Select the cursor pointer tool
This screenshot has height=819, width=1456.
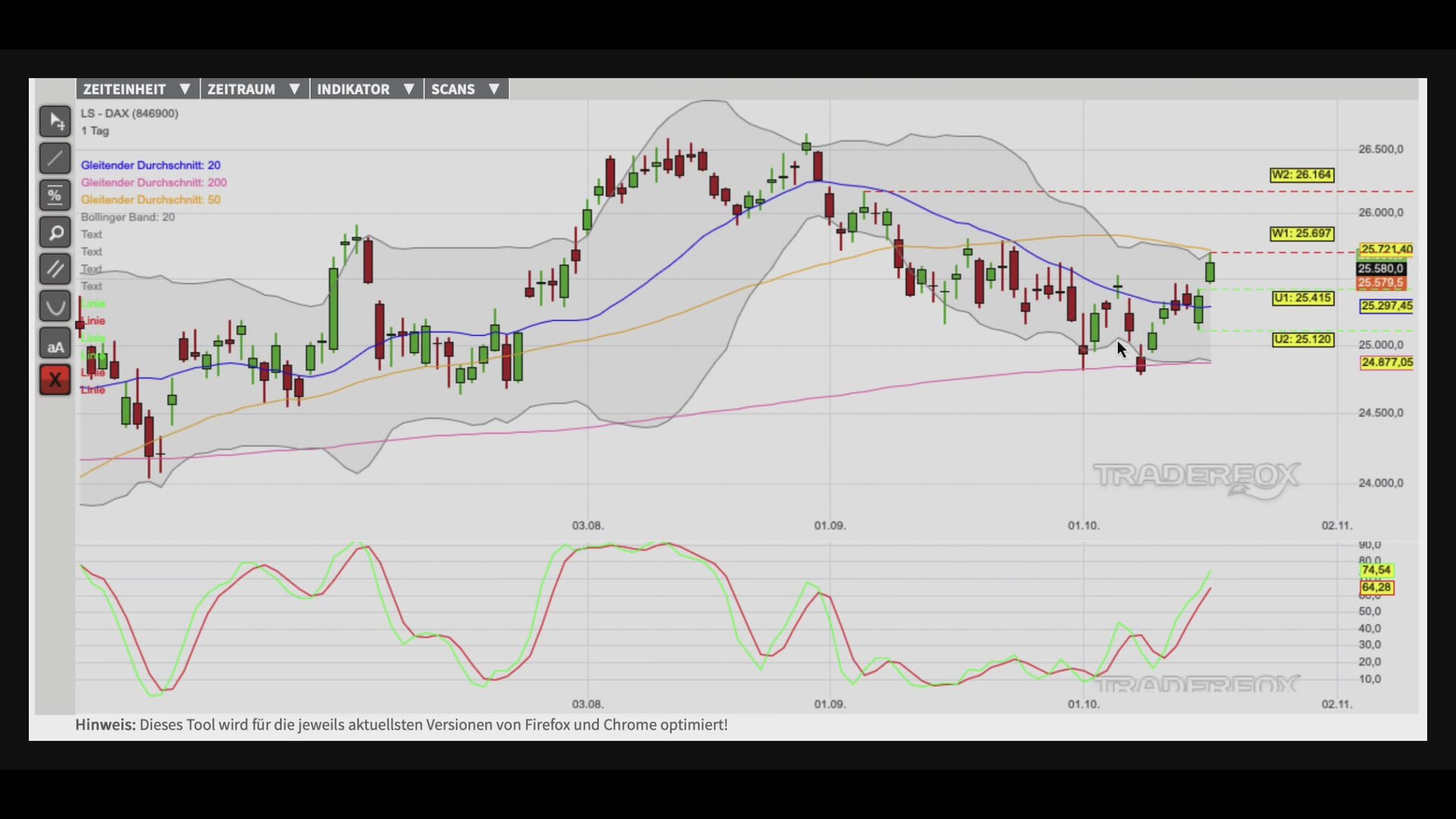55,121
